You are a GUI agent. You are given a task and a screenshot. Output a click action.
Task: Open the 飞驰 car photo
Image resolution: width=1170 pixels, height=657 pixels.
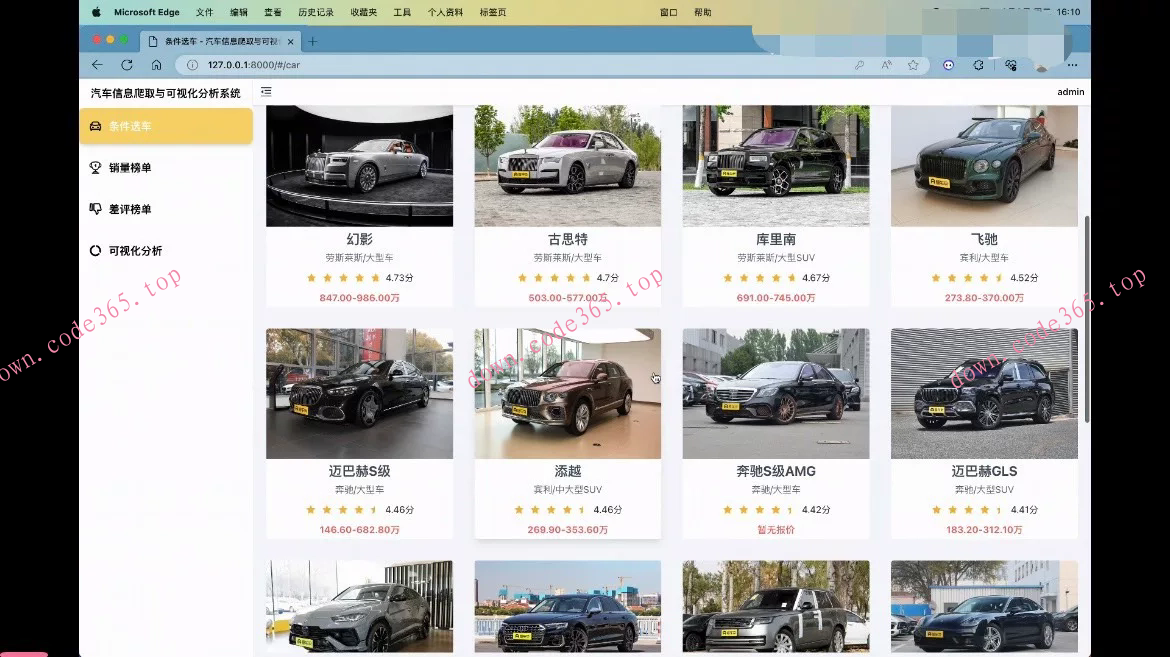point(984,166)
